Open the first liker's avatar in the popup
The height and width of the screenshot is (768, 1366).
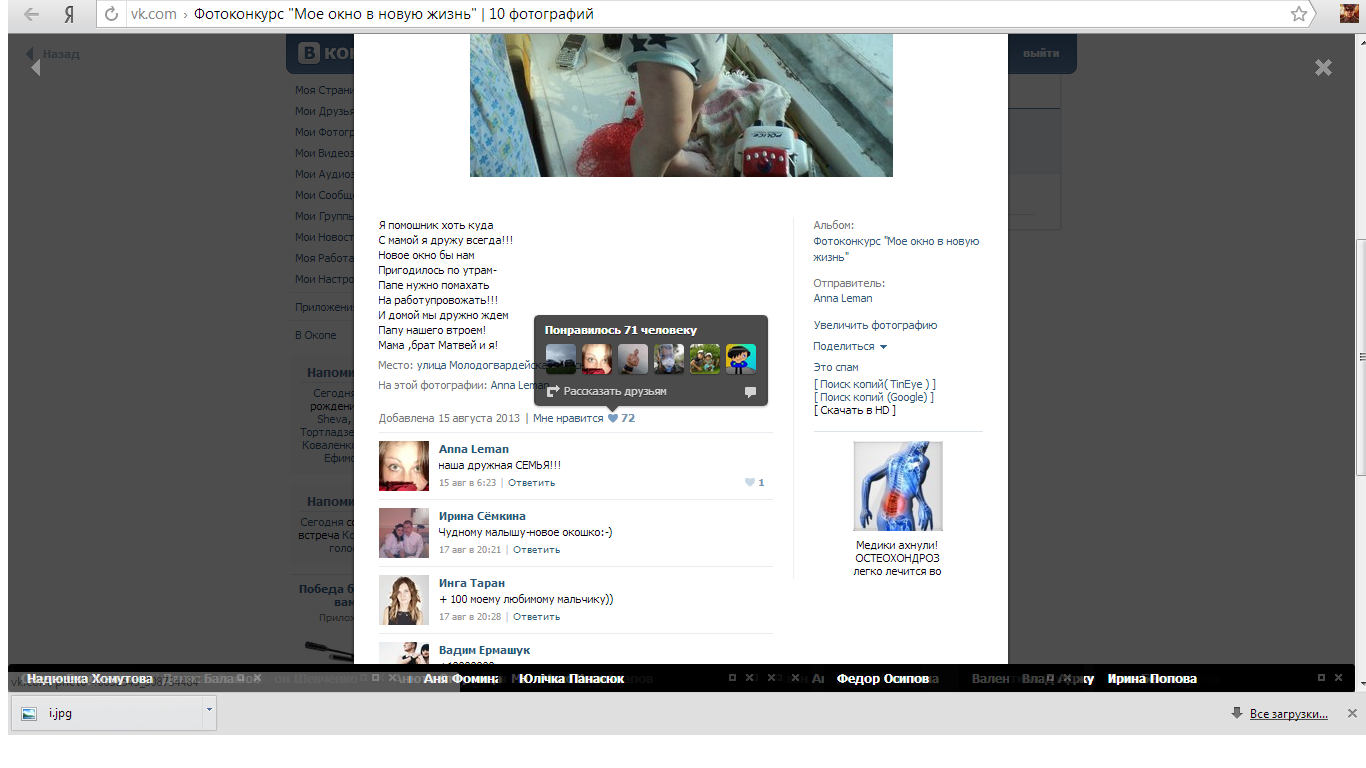(561, 359)
